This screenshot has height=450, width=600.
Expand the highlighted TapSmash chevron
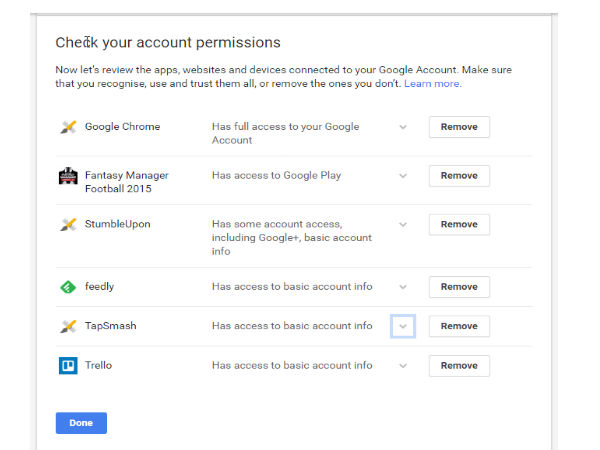402,326
